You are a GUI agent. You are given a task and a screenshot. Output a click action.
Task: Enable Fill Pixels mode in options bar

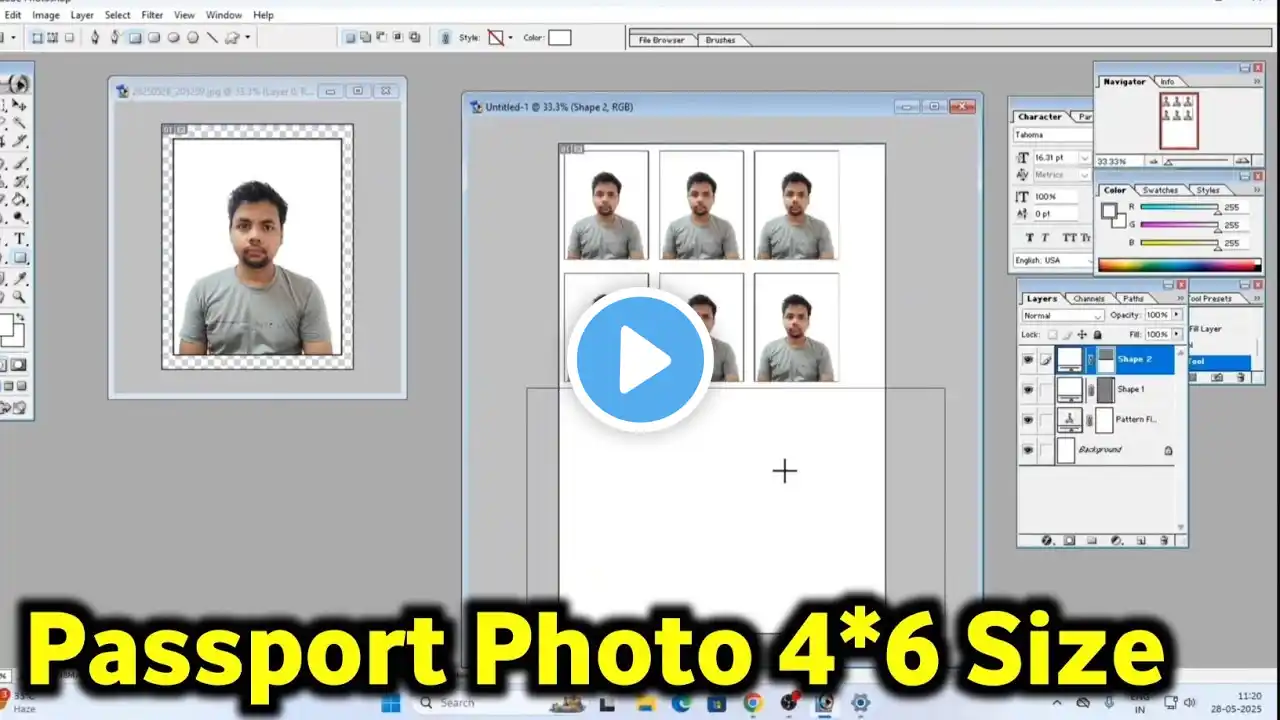(x=69, y=38)
